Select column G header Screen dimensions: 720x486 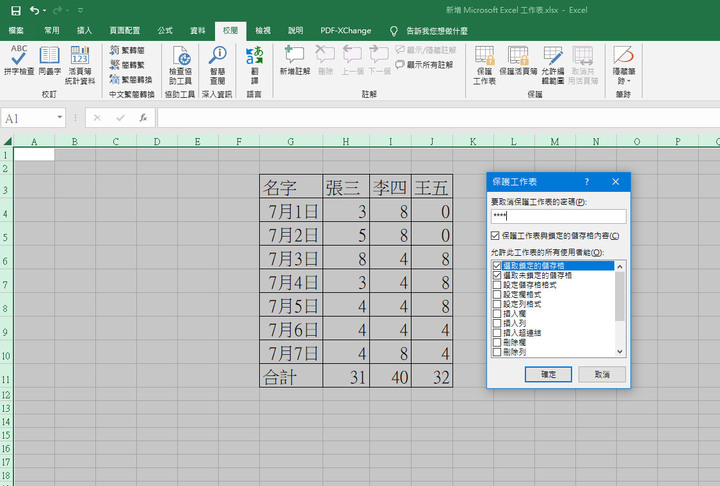(291, 141)
